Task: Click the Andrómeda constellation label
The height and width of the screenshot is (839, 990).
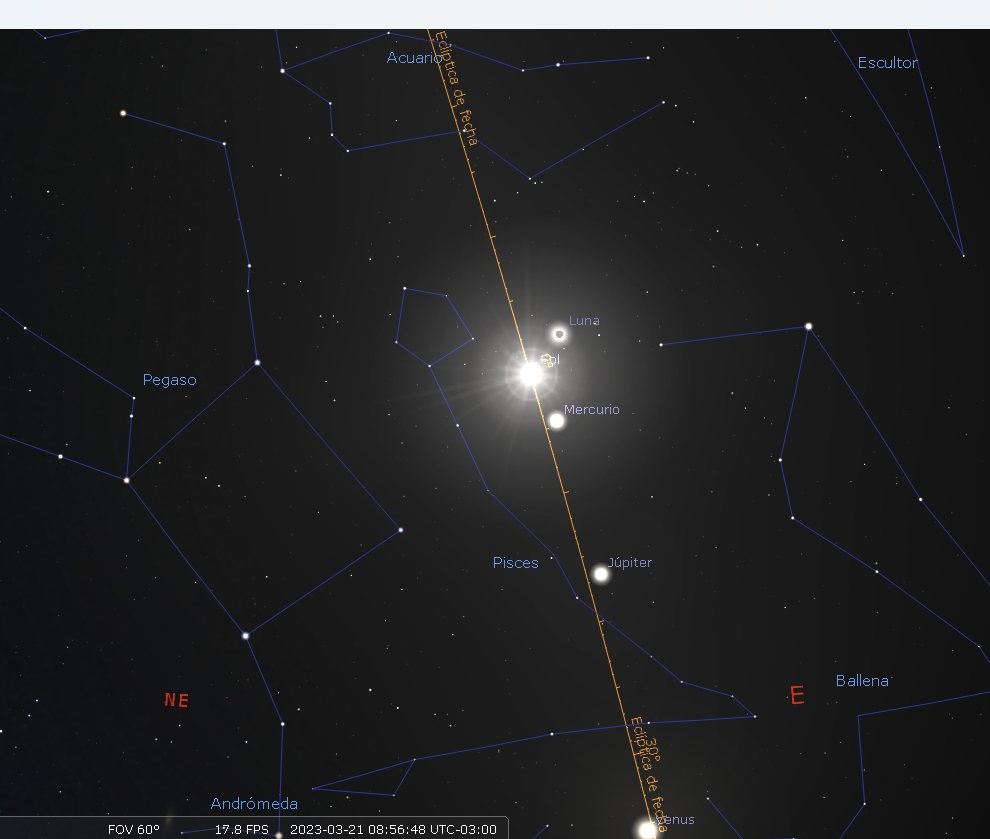Action: 254,804
